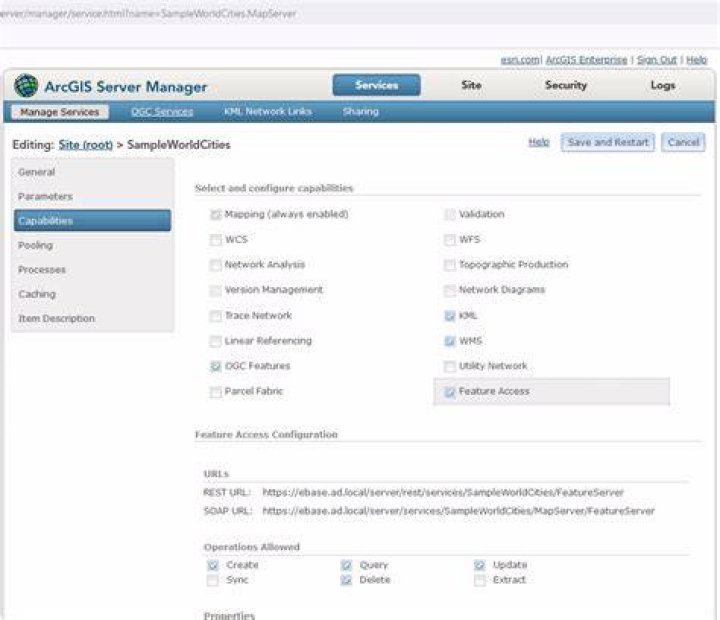The image size is (720, 620).
Task: Open the Logs main tab
Action: [x=663, y=85]
